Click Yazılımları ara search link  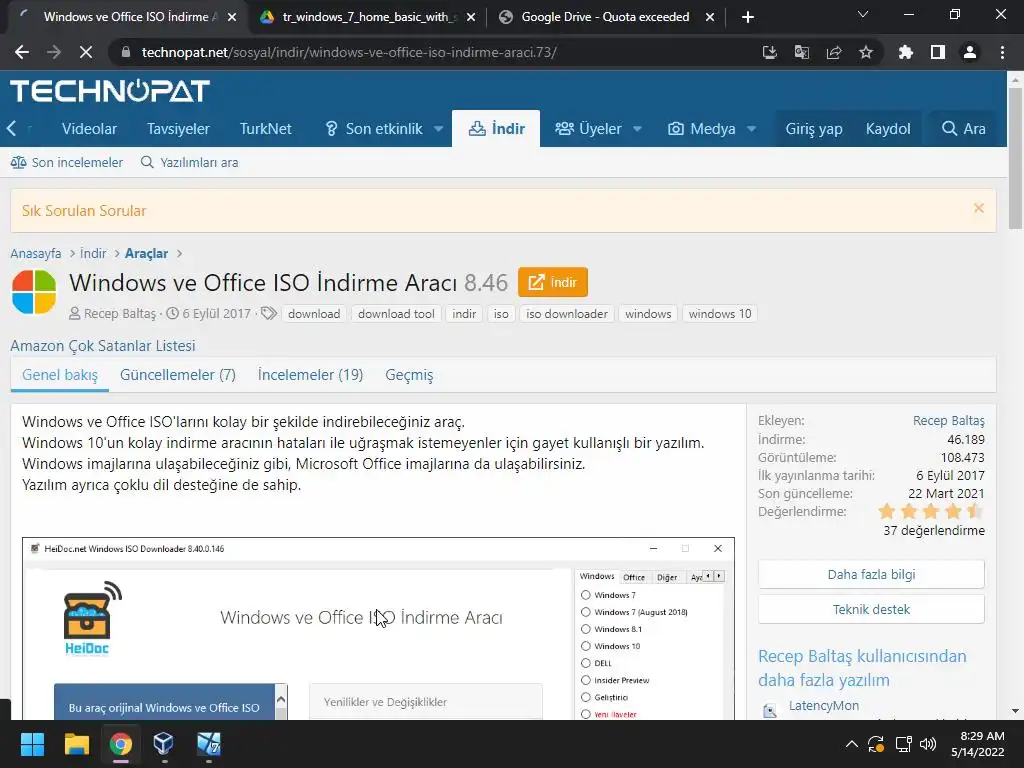click(190, 163)
